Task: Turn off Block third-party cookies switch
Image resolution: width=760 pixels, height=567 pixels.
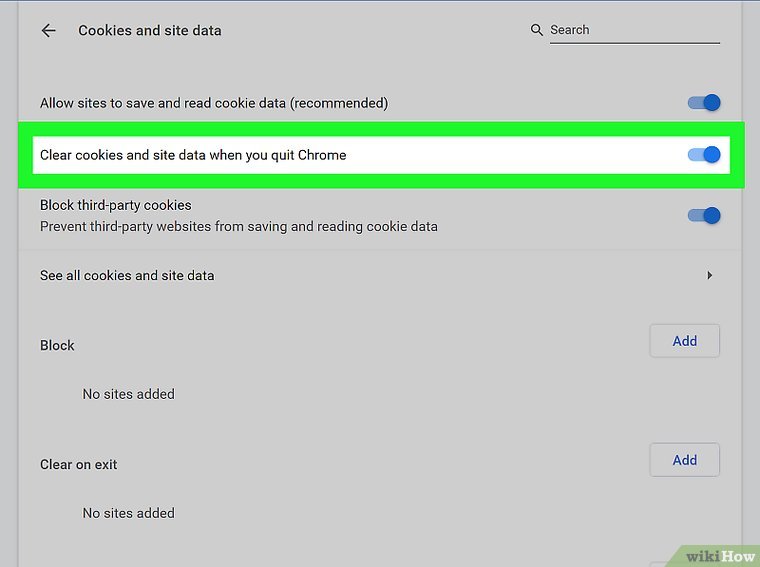Action: 704,215
